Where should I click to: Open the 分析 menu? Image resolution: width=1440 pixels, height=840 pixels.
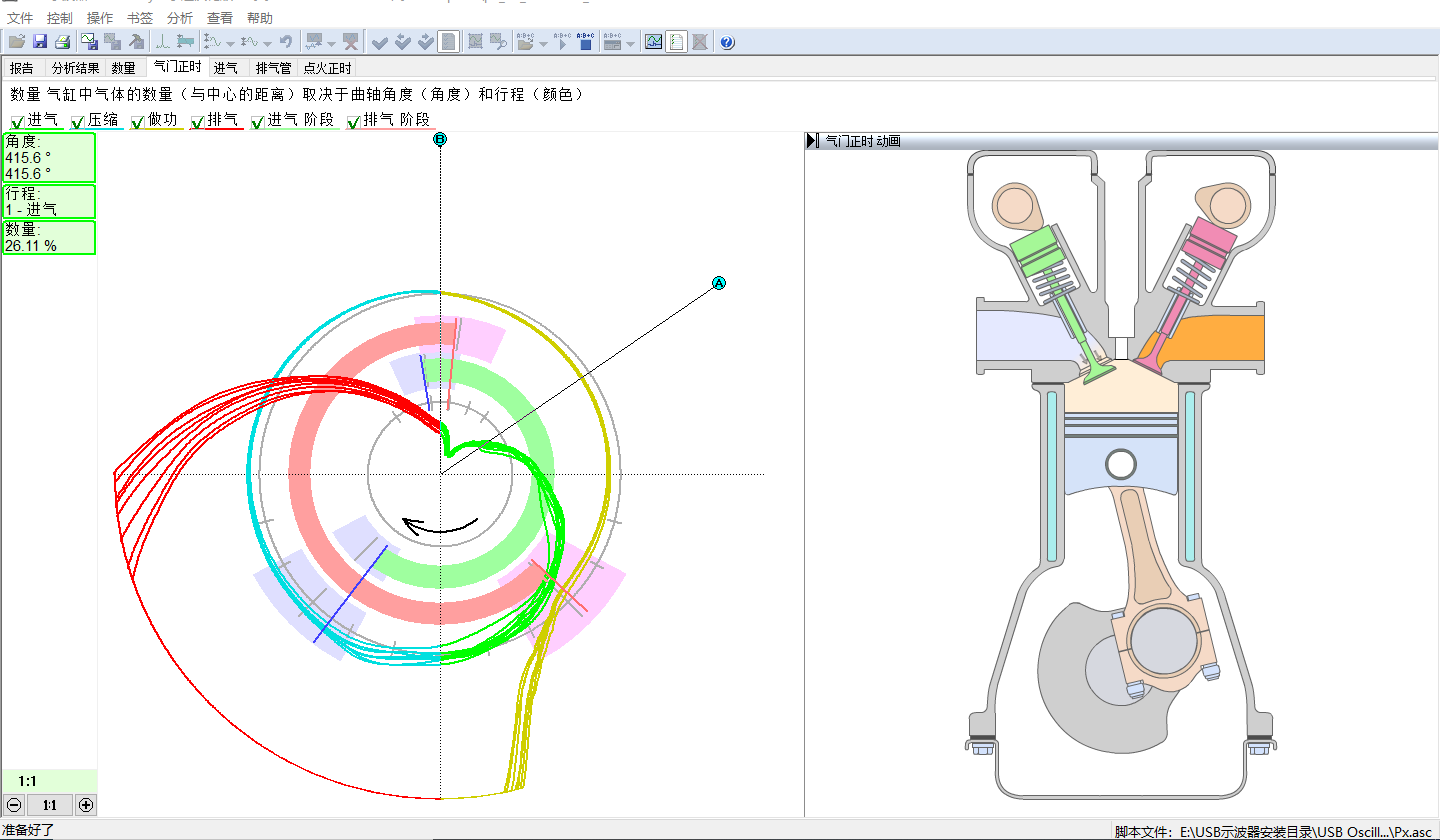[x=180, y=18]
